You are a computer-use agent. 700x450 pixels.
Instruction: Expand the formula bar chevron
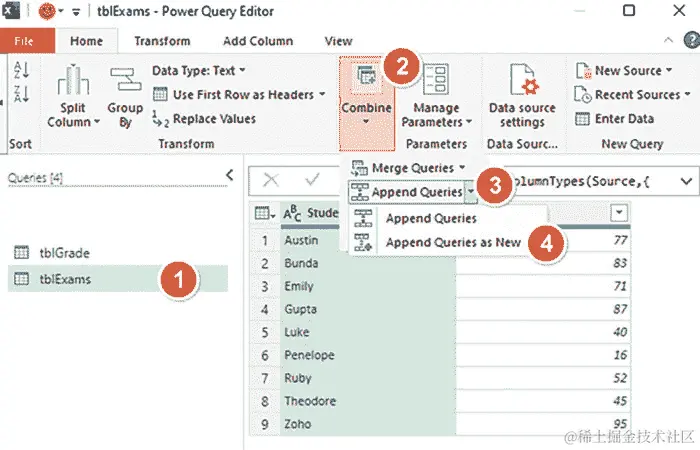686,181
